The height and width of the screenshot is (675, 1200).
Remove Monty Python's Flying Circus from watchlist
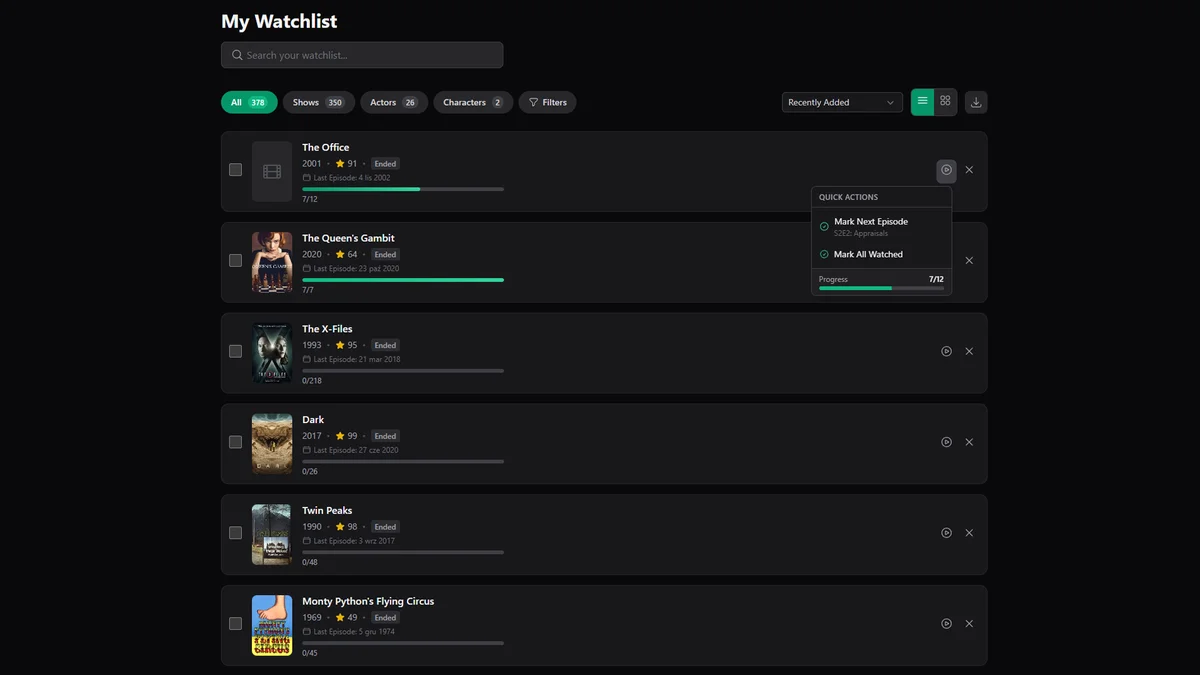click(969, 624)
